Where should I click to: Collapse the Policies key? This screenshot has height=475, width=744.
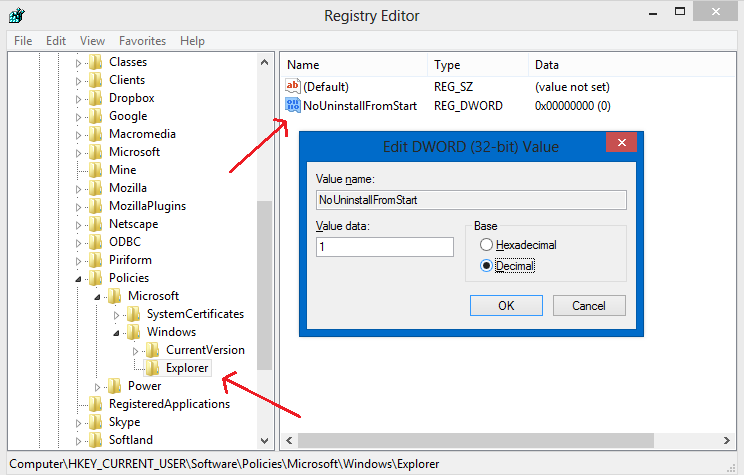pyautogui.click(x=78, y=279)
